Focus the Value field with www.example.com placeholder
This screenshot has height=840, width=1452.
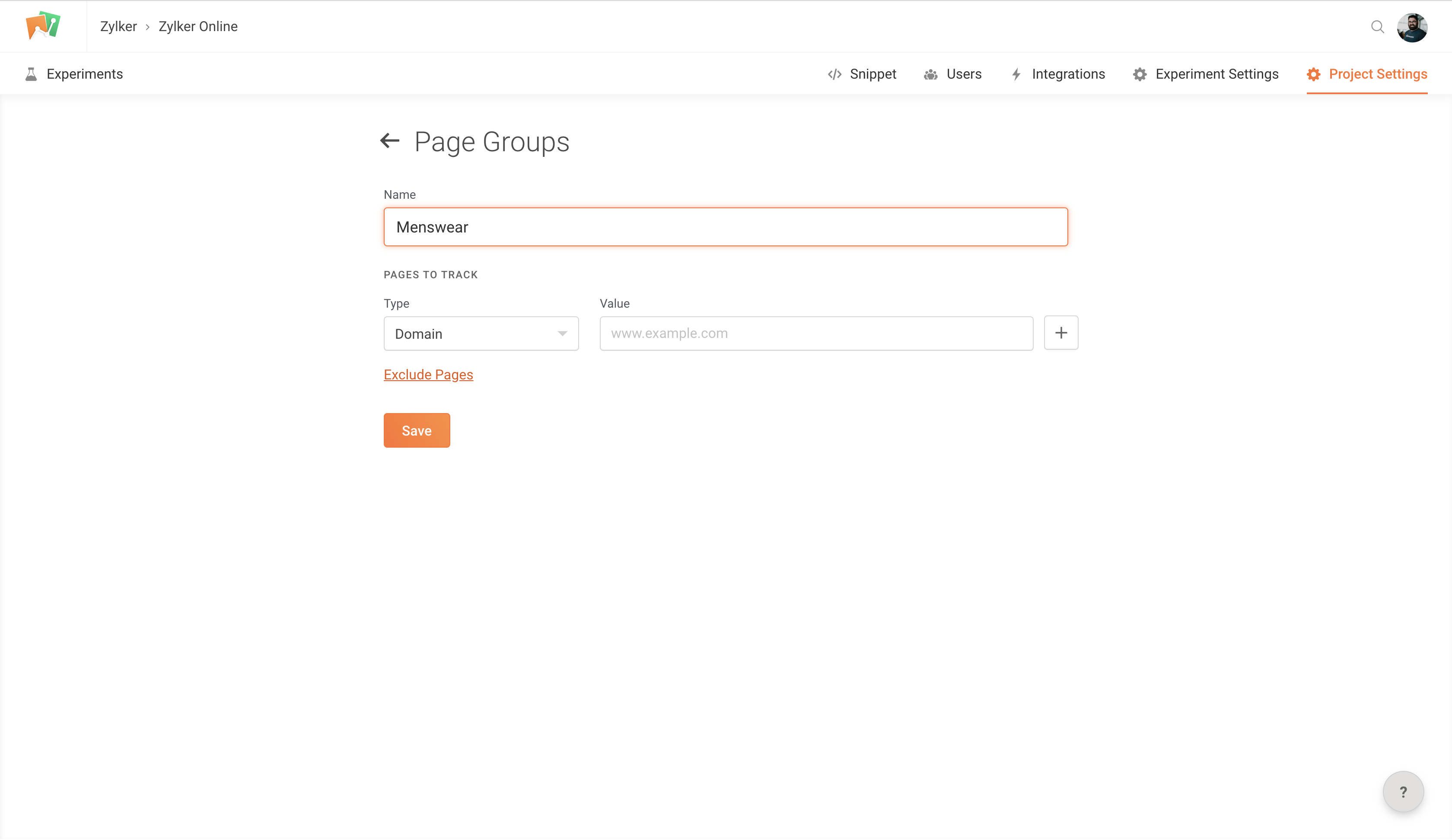tap(816, 334)
